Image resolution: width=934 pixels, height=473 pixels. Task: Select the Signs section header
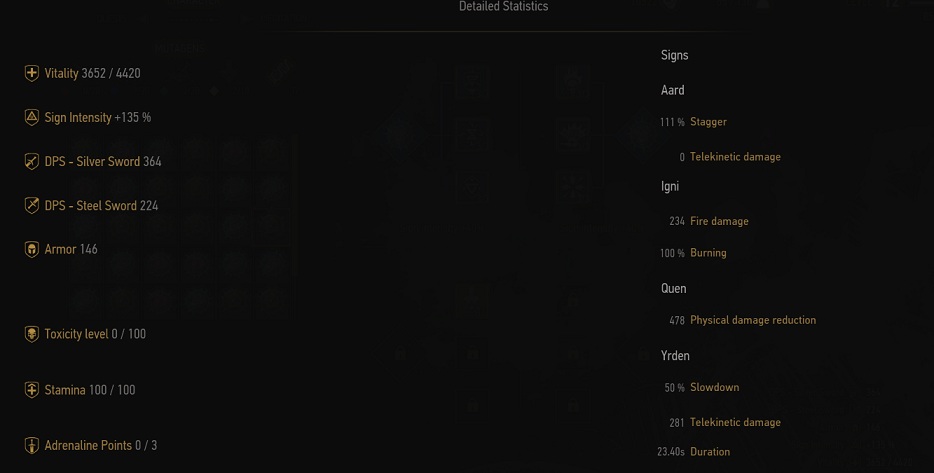[x=674, y=55]
